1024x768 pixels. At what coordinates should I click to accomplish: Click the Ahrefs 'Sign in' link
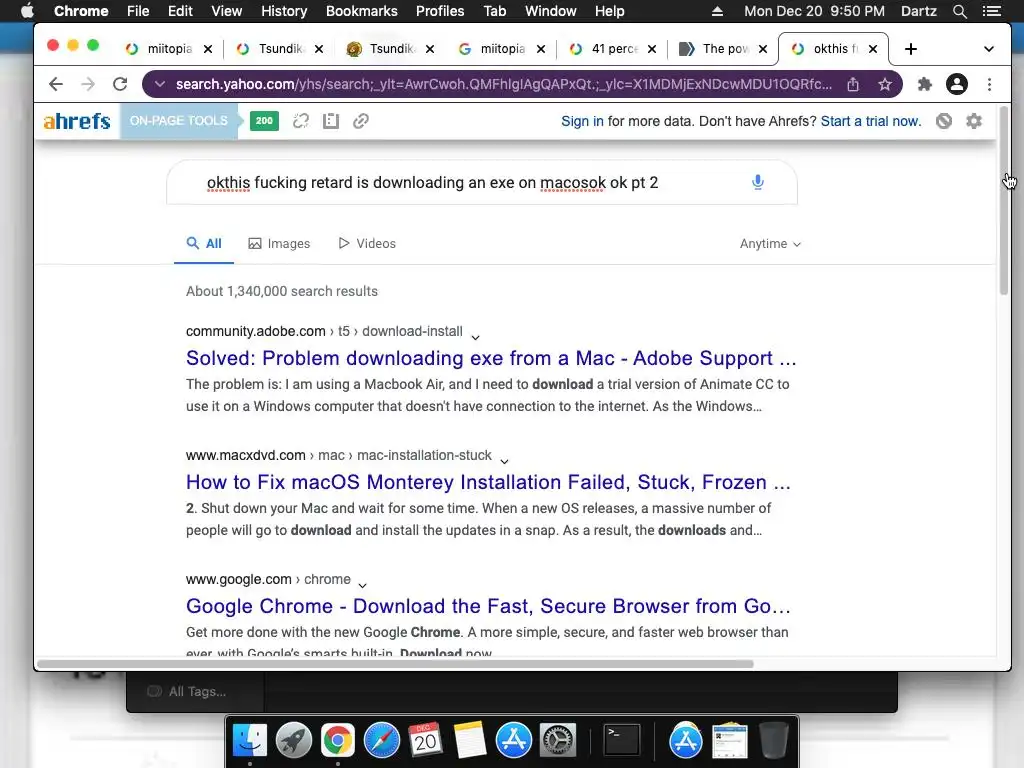pyautogui.click(x=582, y=121)
